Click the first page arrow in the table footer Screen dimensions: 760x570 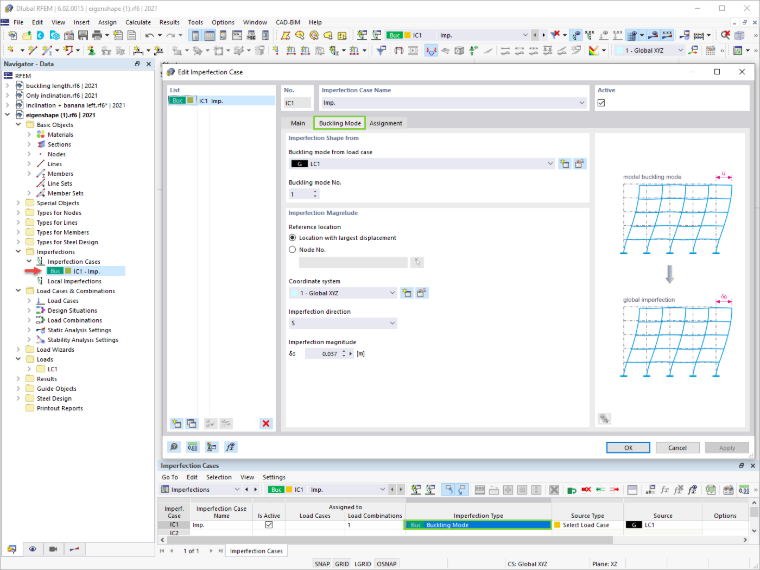click(x=162, y=551)
